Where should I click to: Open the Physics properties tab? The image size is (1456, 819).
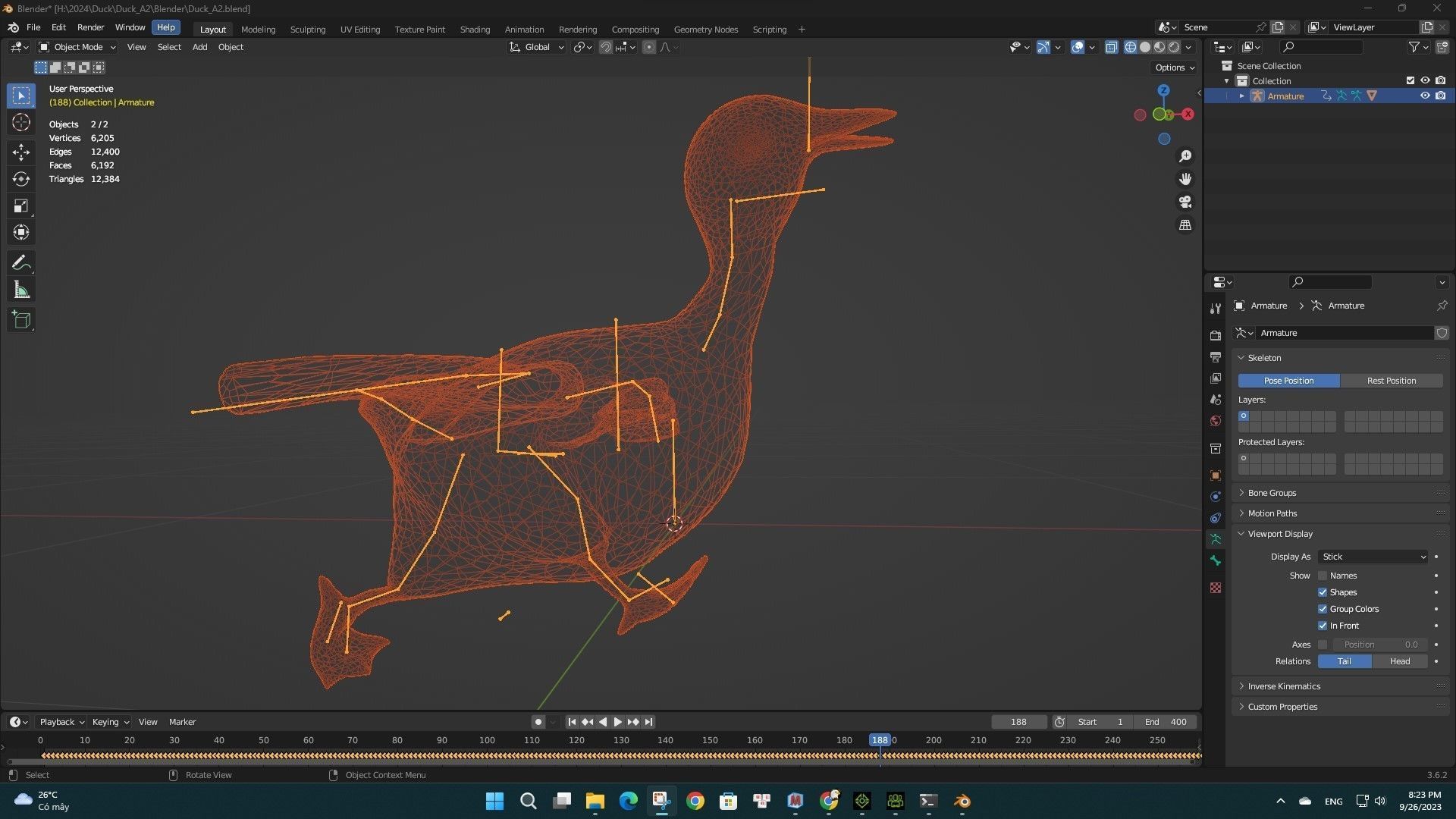click(1216, 497)
